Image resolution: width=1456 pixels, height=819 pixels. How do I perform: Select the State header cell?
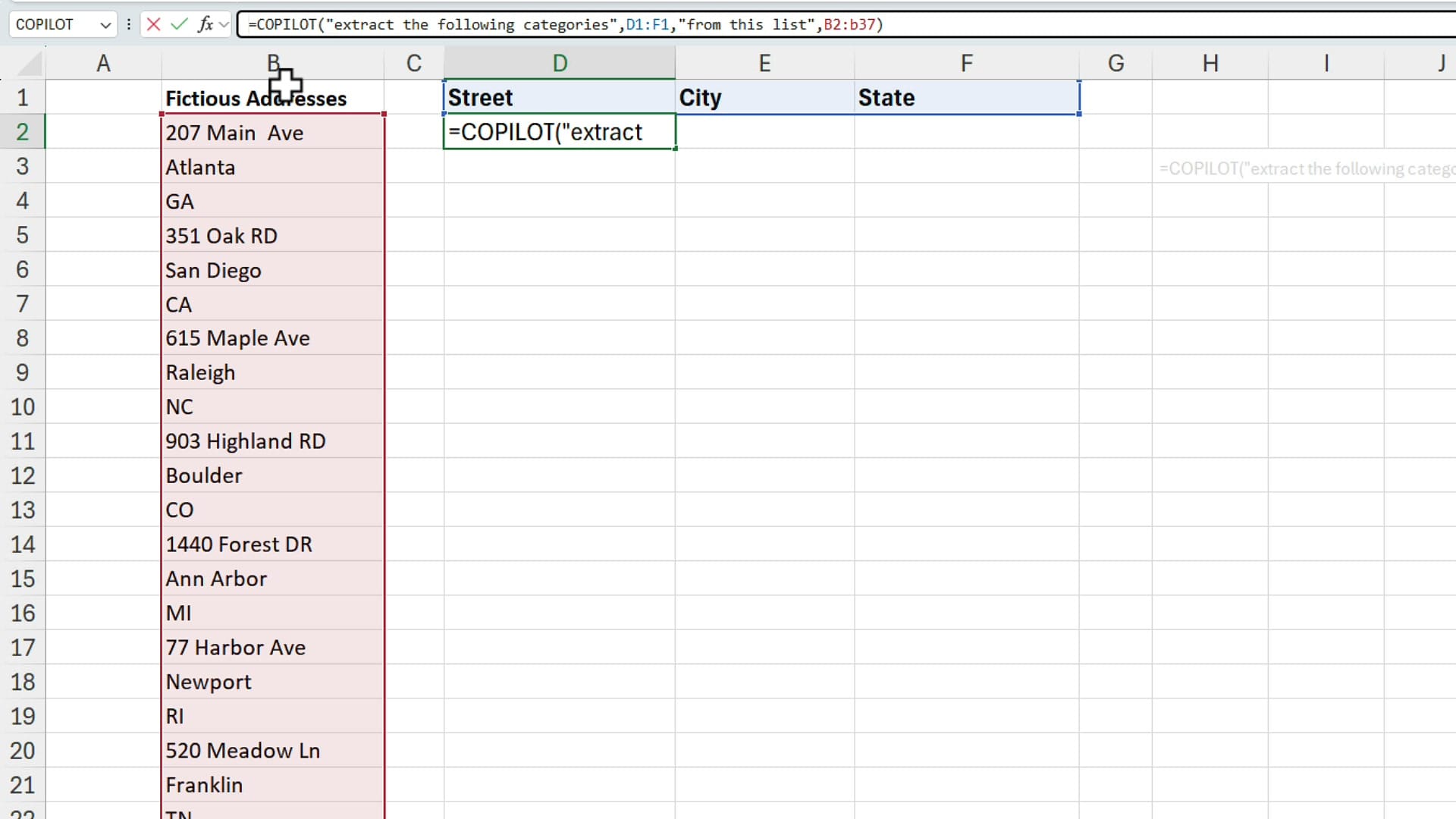tap(966, 97)
